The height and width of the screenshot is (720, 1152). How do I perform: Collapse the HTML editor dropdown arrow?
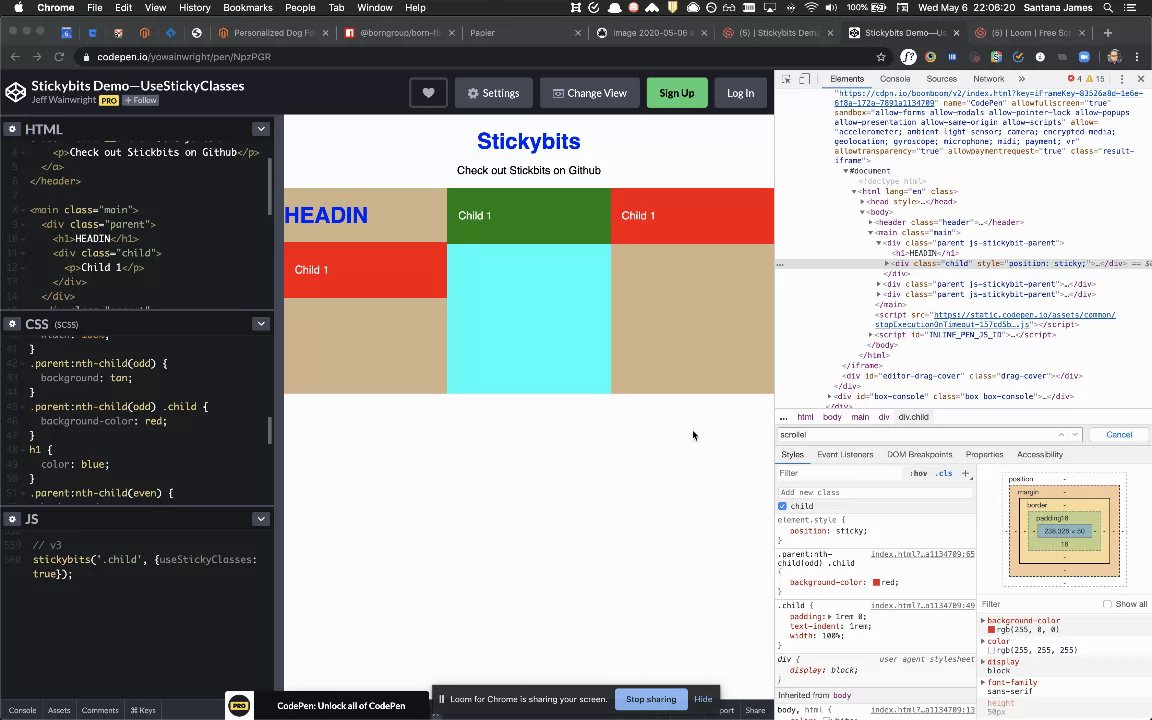pos(261,129)
